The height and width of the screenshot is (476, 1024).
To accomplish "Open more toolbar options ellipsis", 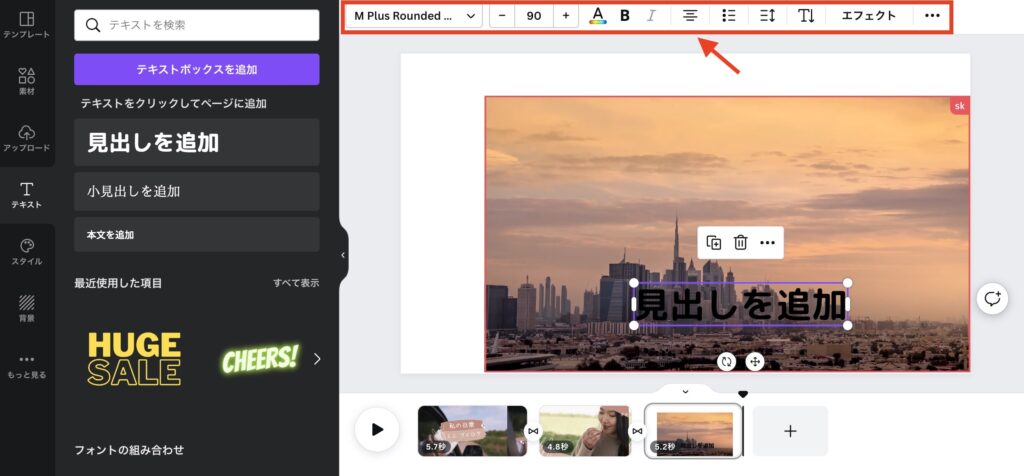I will pyautogui.click(x=933, y=16).
